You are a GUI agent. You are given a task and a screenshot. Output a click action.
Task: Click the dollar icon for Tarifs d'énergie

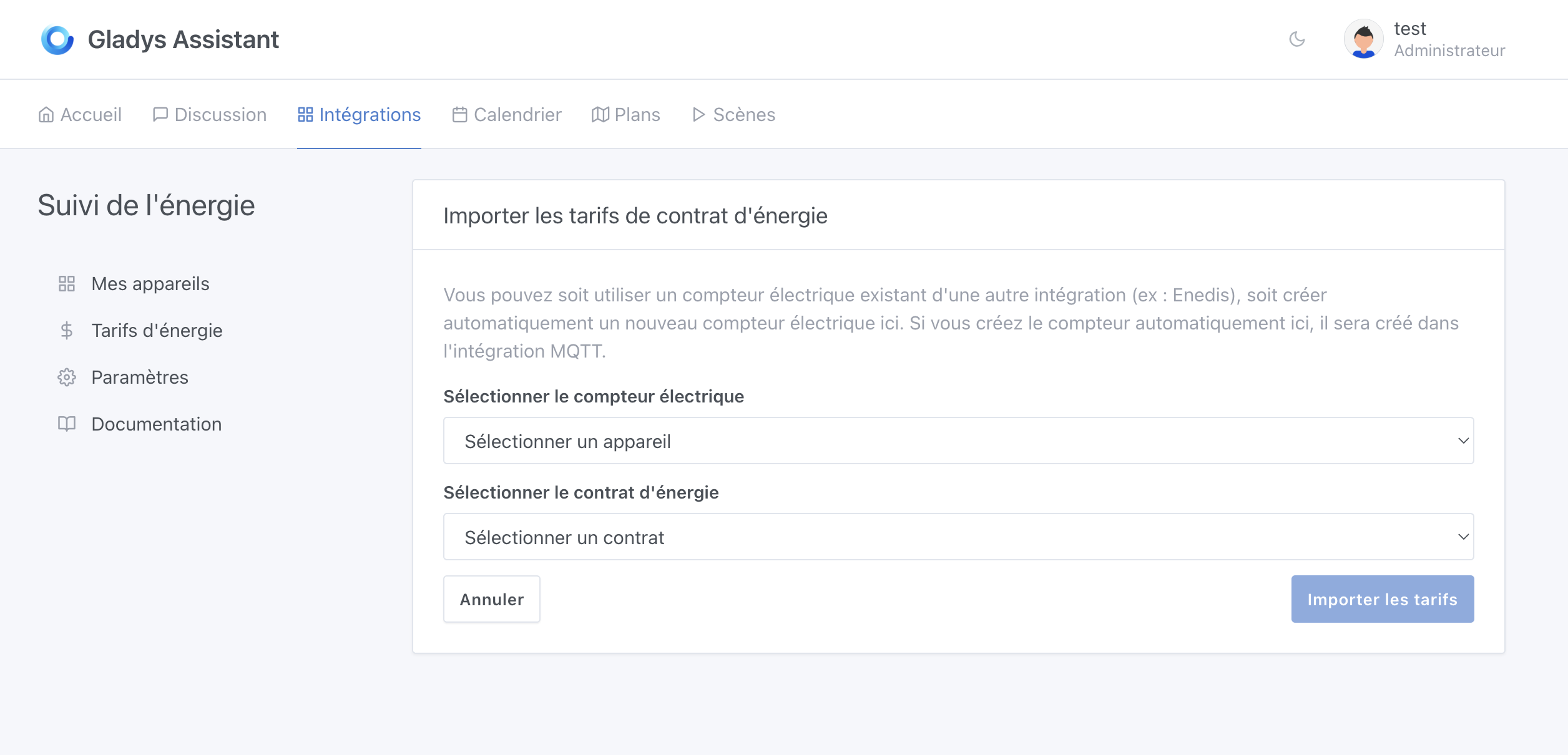pos(67,331)
